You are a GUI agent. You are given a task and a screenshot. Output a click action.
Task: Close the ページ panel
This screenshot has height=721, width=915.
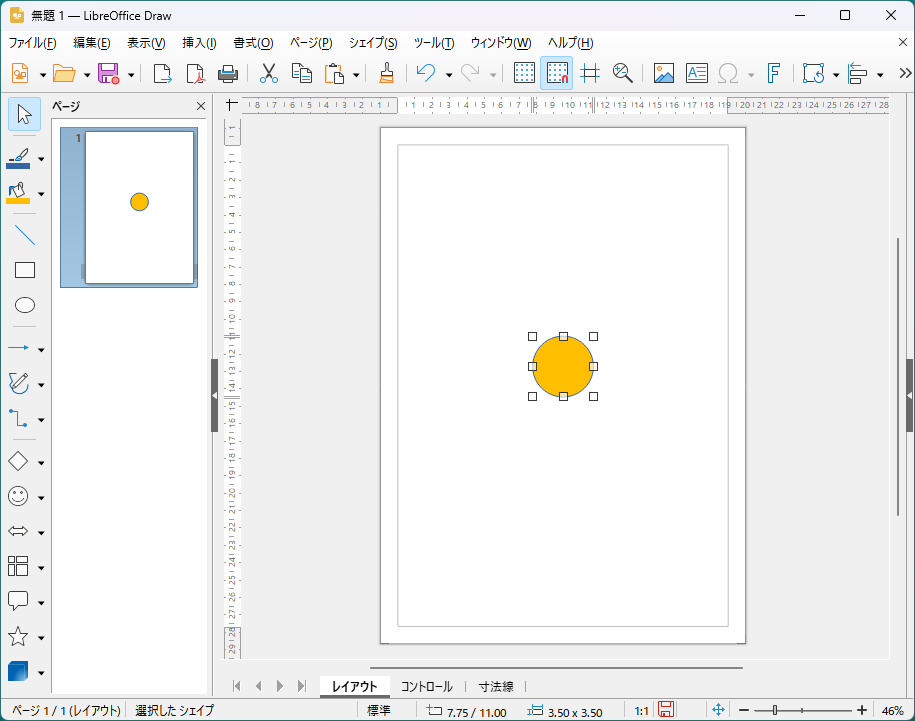click(200, 106)
